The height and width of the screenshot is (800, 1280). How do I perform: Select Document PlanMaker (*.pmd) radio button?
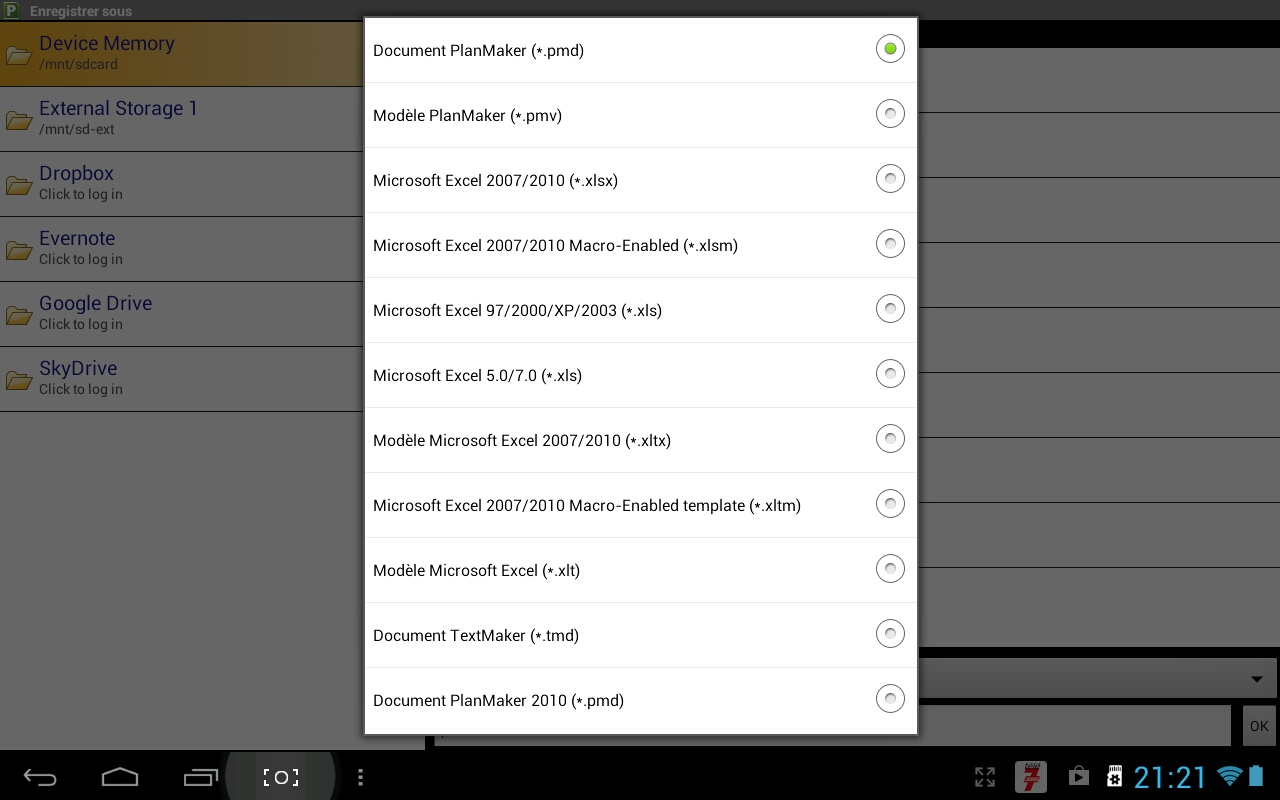[890, 49]
